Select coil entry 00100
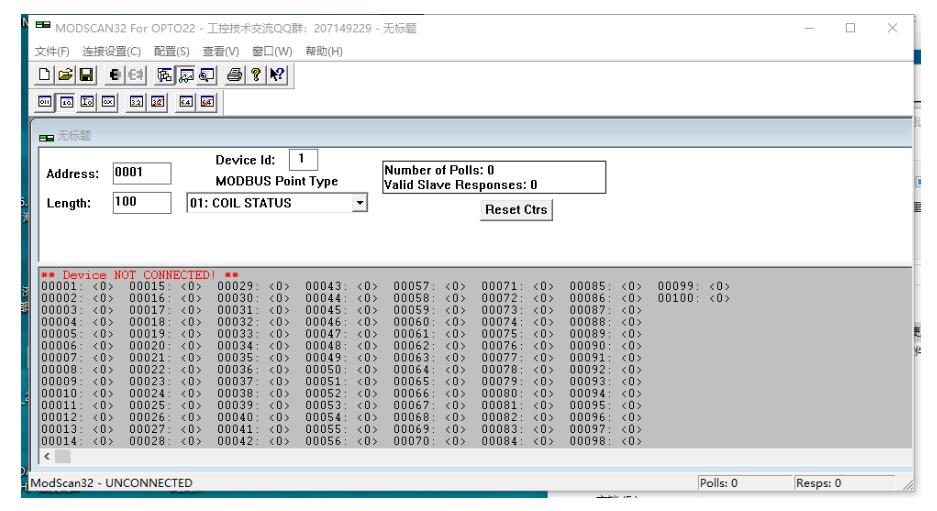Viewport: 937px width, 511px height. (694, 299)
